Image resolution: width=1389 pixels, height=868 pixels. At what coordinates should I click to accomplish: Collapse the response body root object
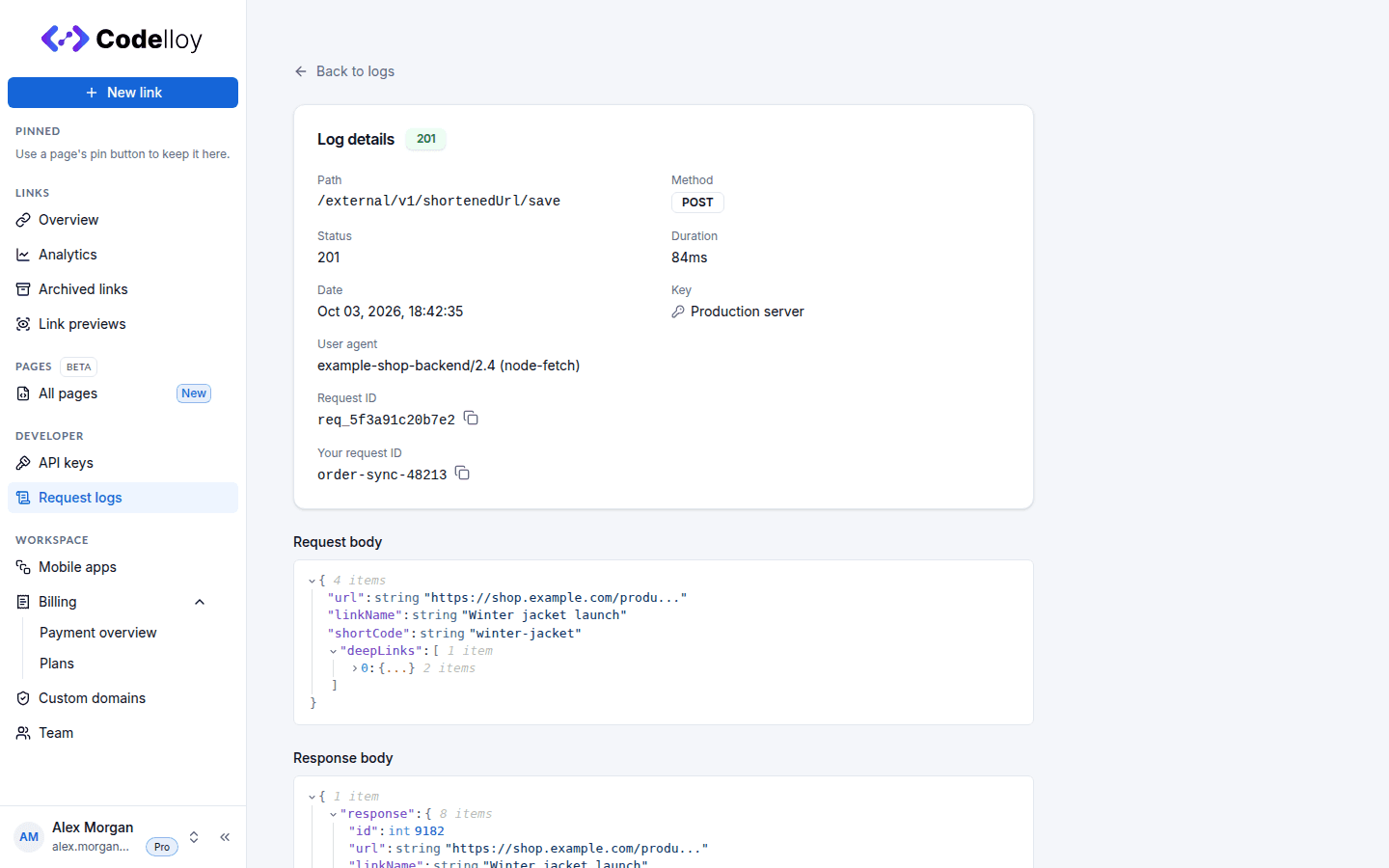point(312,797)
